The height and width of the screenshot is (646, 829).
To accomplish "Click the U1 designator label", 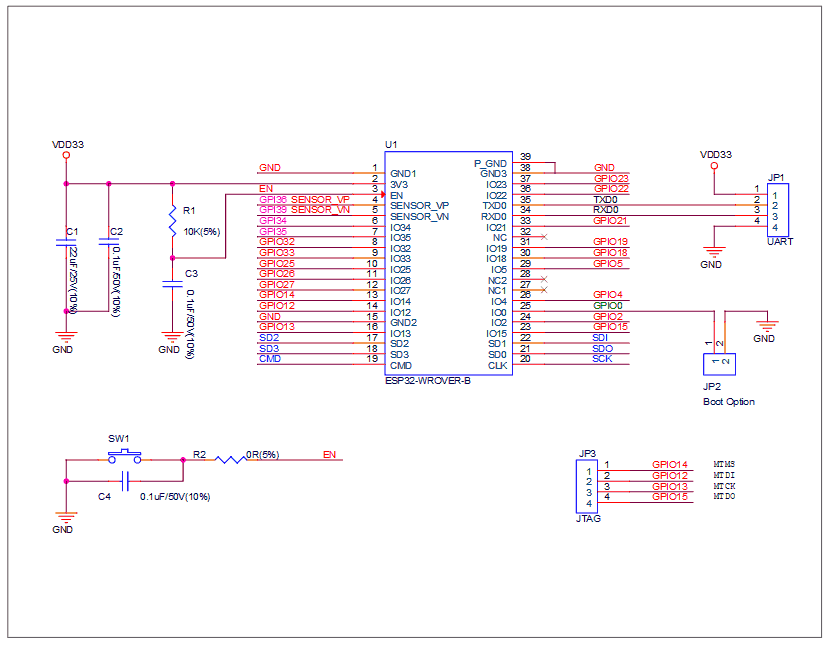I will point(391,144).
